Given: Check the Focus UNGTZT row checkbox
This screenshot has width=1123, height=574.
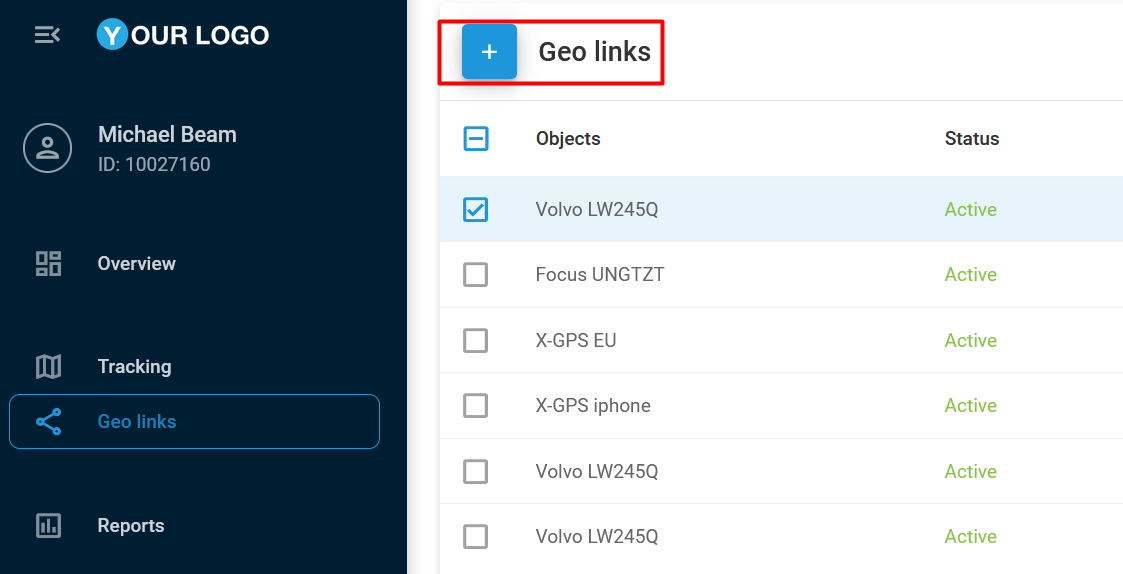Looking at the screenshot, I should click(x=476, y=275).
